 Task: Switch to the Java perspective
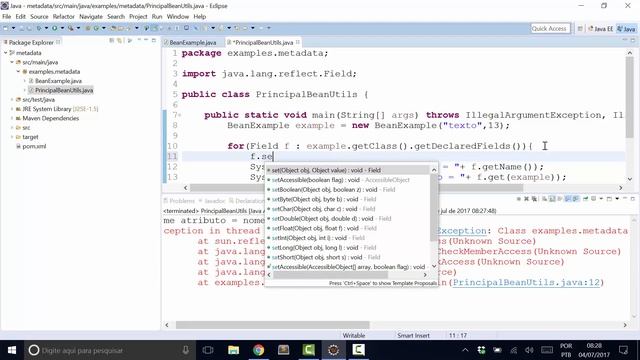[626, 29]
